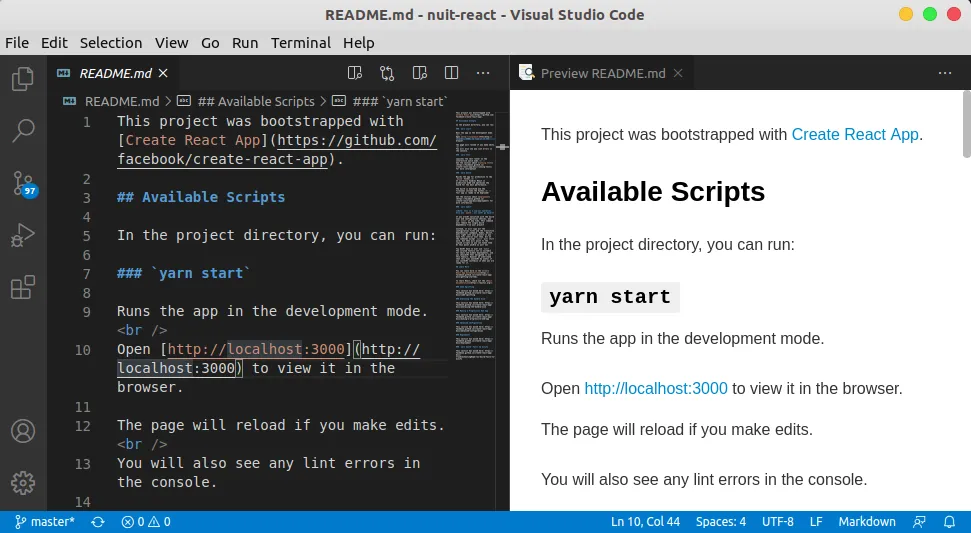Open More Actions menu in preview pane

945,73
